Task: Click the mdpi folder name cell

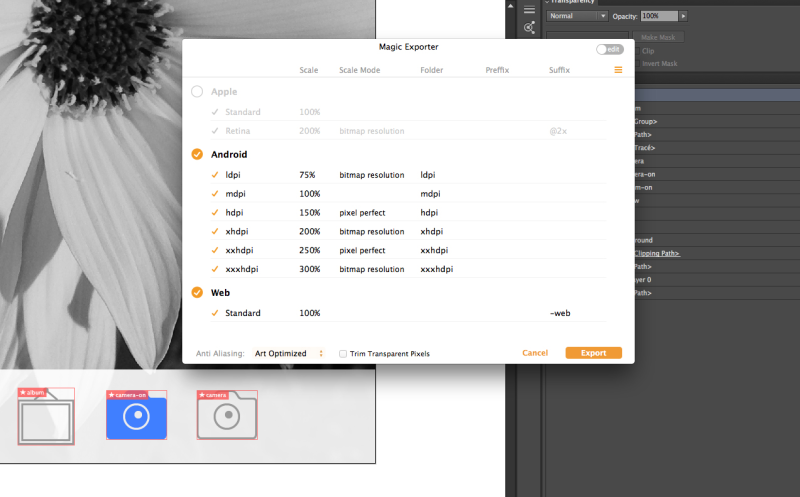Action: [x=430, y=193]
